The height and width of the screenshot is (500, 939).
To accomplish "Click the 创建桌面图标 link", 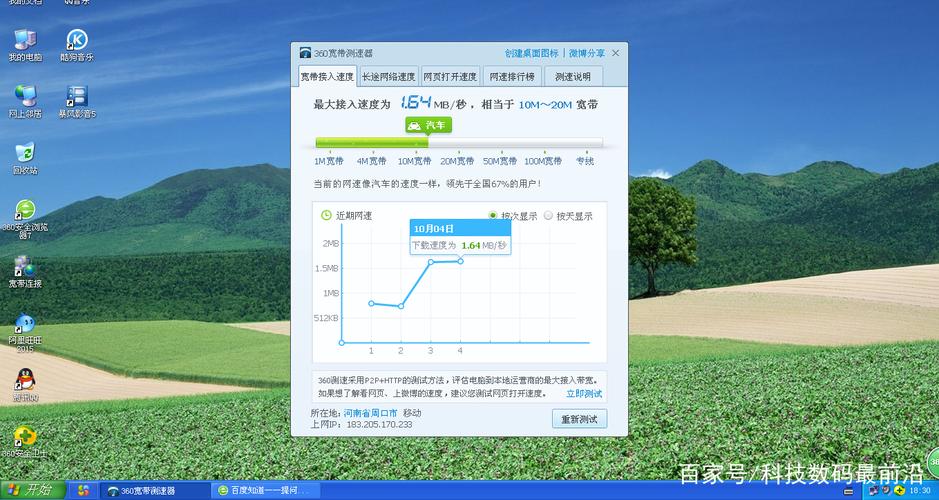I will 531,53.
